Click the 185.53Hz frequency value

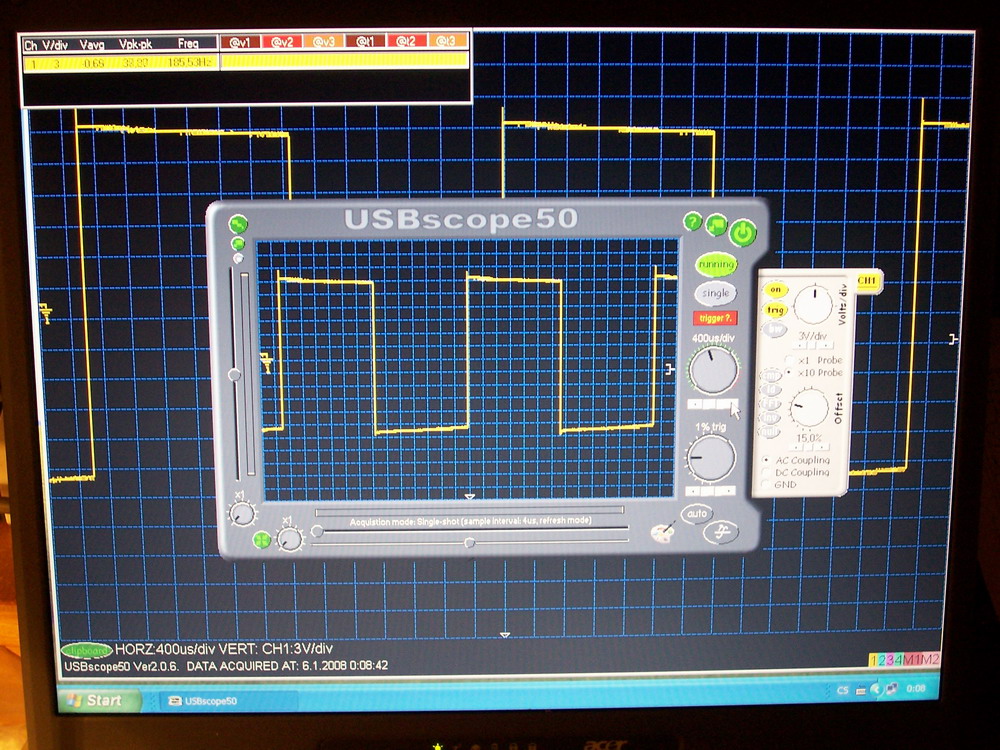[189, 63]
